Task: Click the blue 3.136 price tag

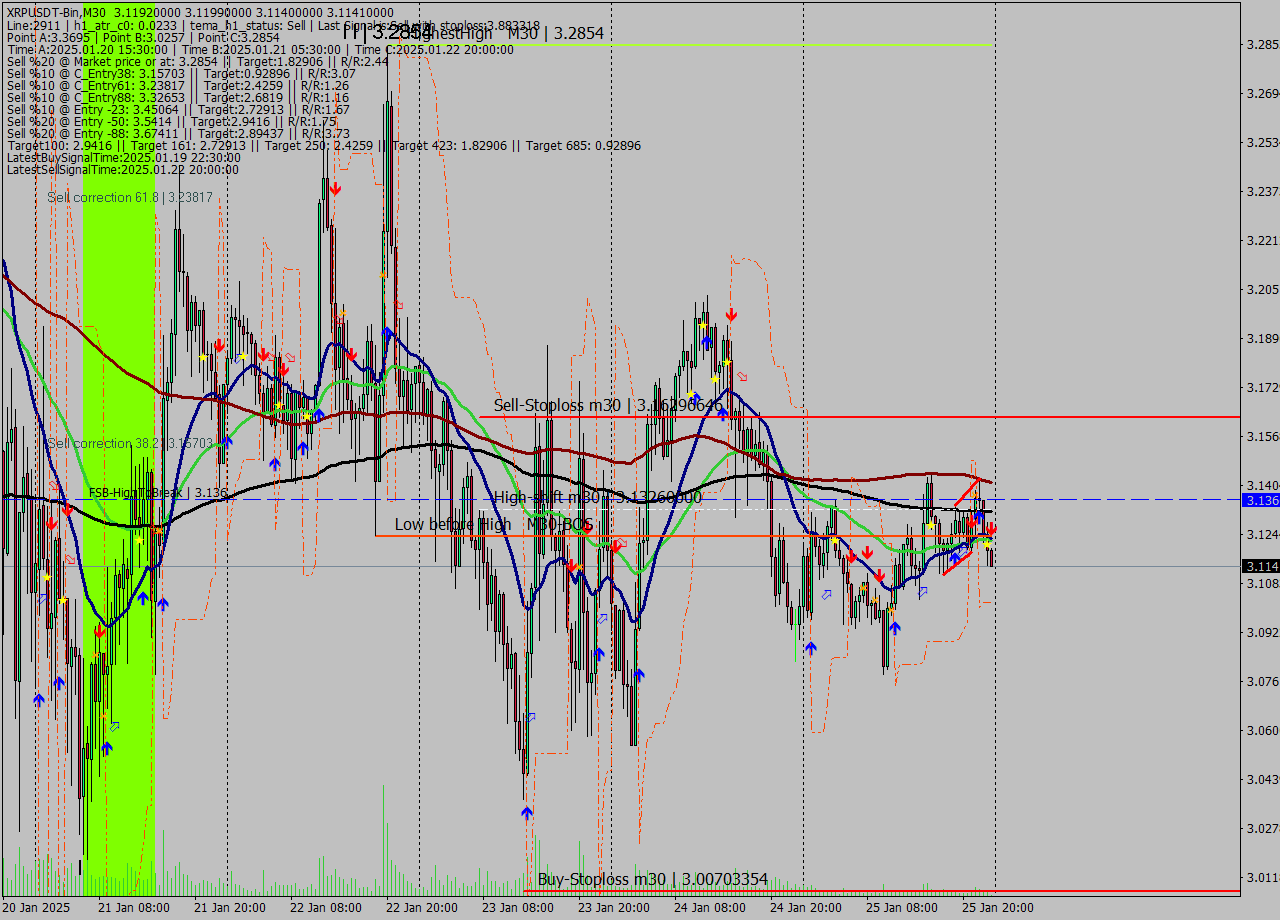Action: pos(1260,499)
